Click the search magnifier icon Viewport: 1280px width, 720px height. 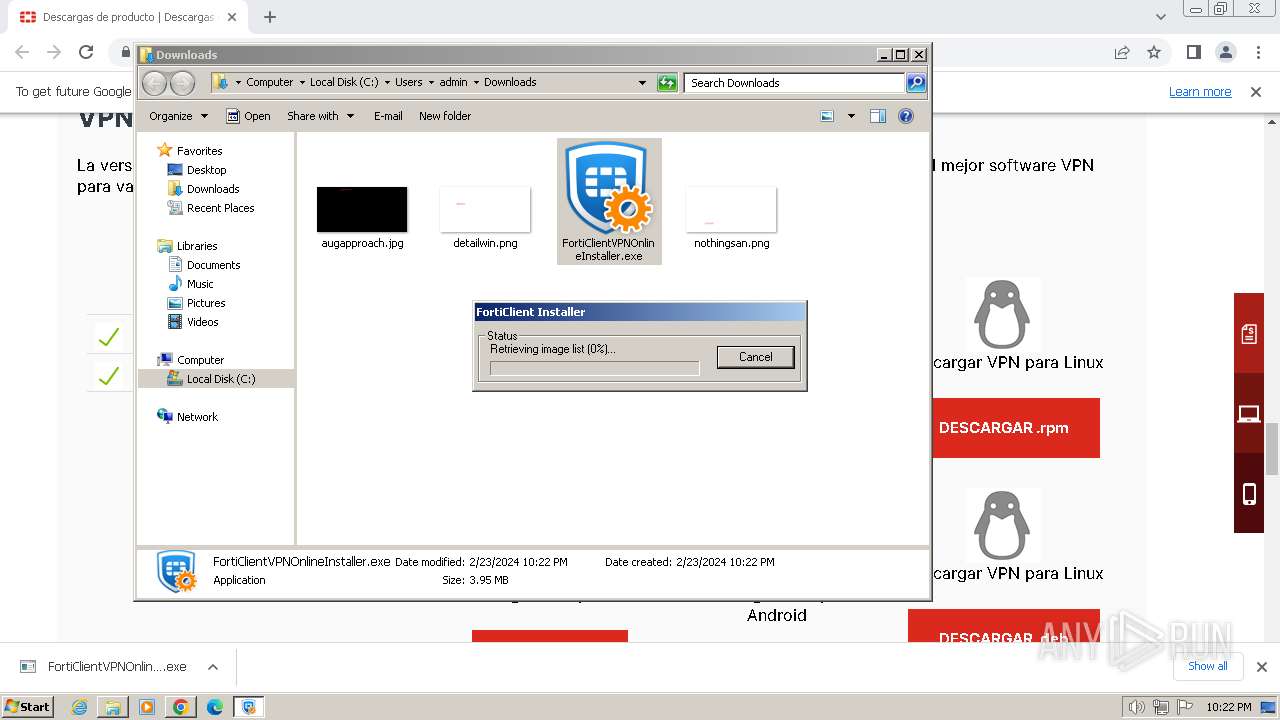916,83
